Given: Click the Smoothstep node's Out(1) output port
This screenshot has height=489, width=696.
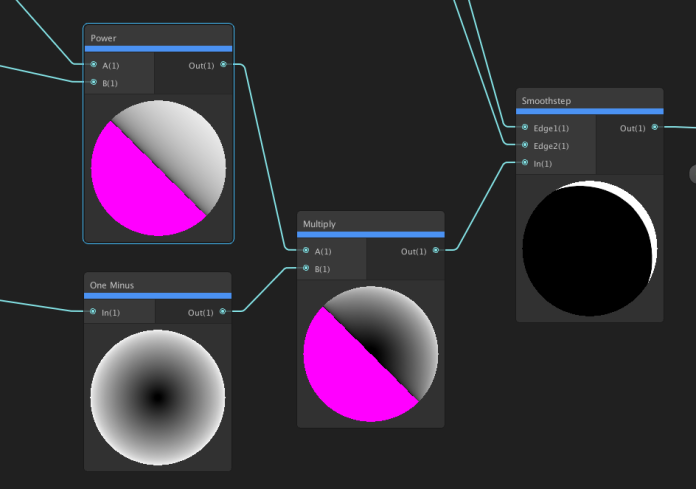Looking at the screenshot, I should (655, 128).
